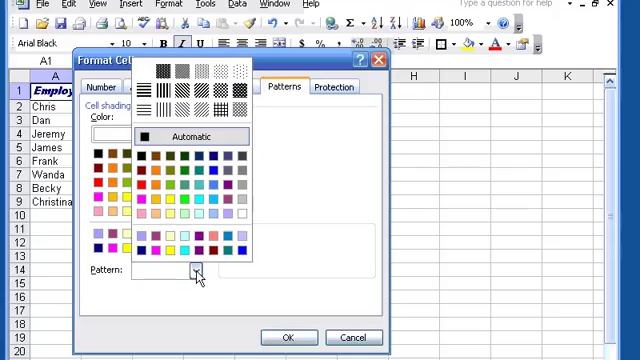The height and width of the screenshot is (360, 640).
Task: Click the Name Box showing A1
Action: [45, 61]
